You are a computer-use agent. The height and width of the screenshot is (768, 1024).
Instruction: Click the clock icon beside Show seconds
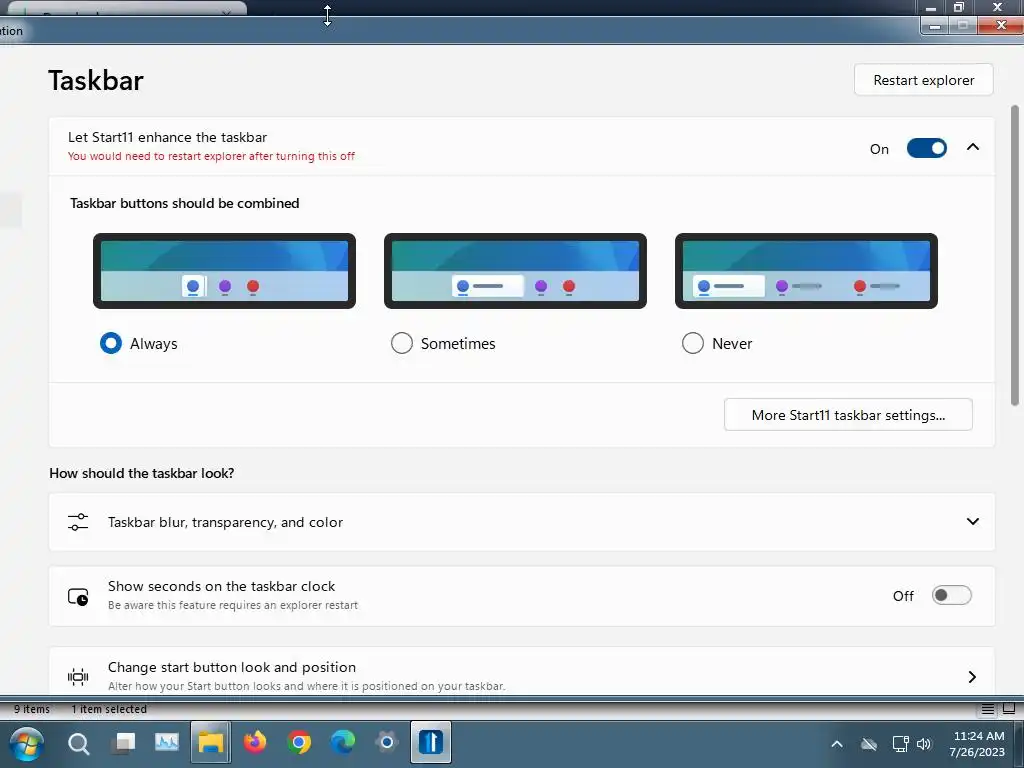click(78, 596)
